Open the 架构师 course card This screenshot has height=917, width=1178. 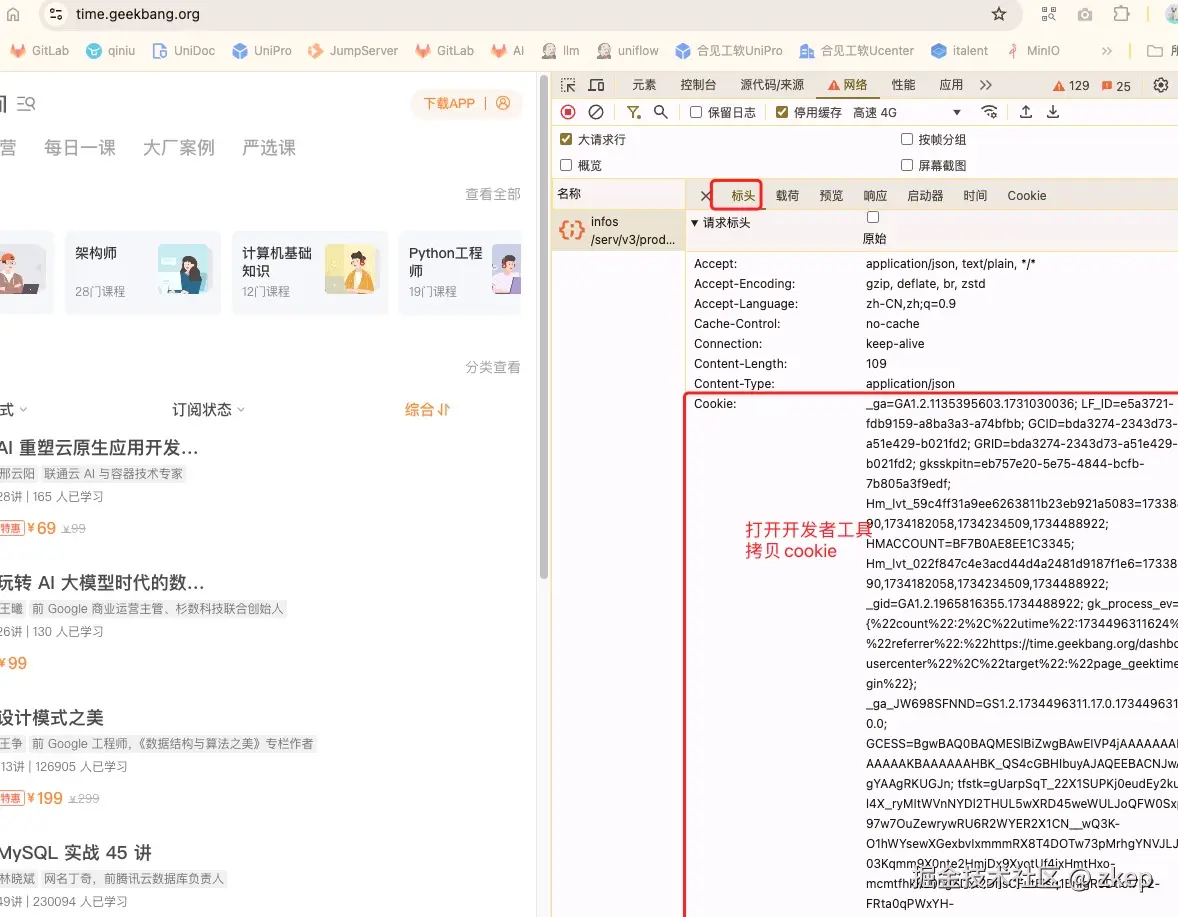tap(143, 272)
